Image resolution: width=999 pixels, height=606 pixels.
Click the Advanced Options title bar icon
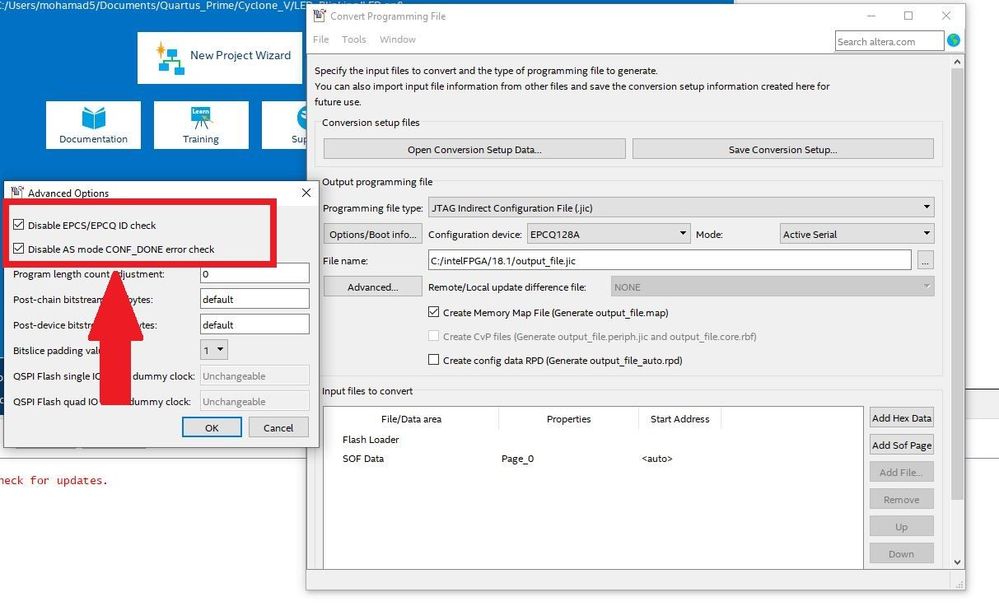click(17, 192)
